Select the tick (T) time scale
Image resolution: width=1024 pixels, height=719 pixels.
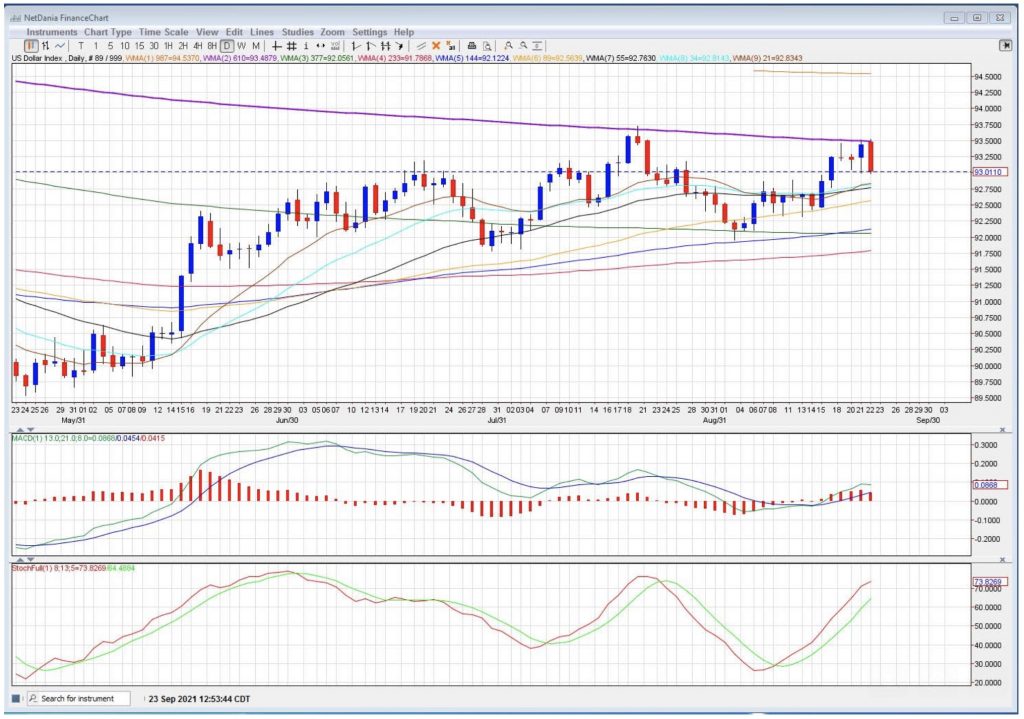coord(80,45)
